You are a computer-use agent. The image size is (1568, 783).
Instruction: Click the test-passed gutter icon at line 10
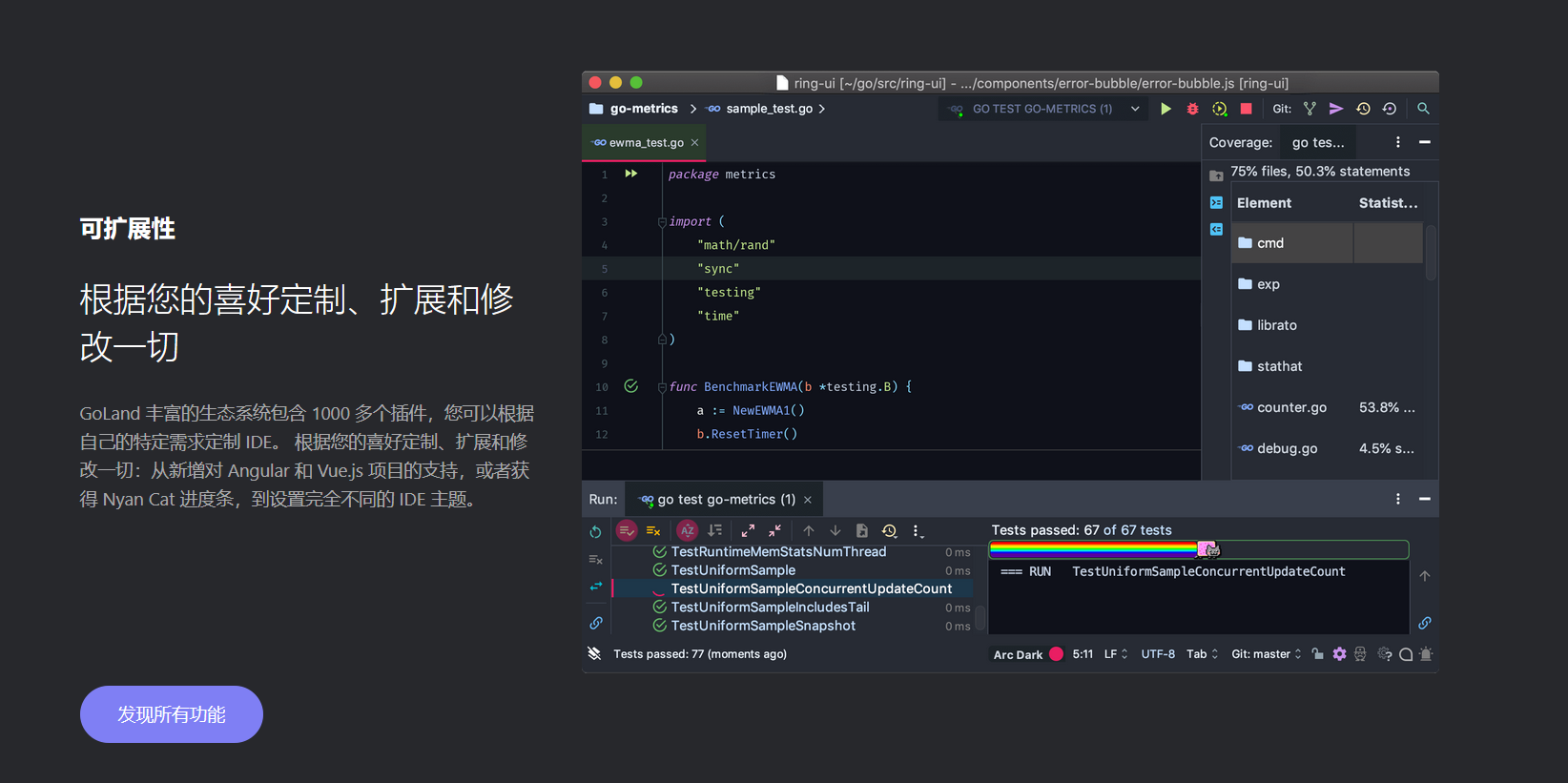pos(631,386)
